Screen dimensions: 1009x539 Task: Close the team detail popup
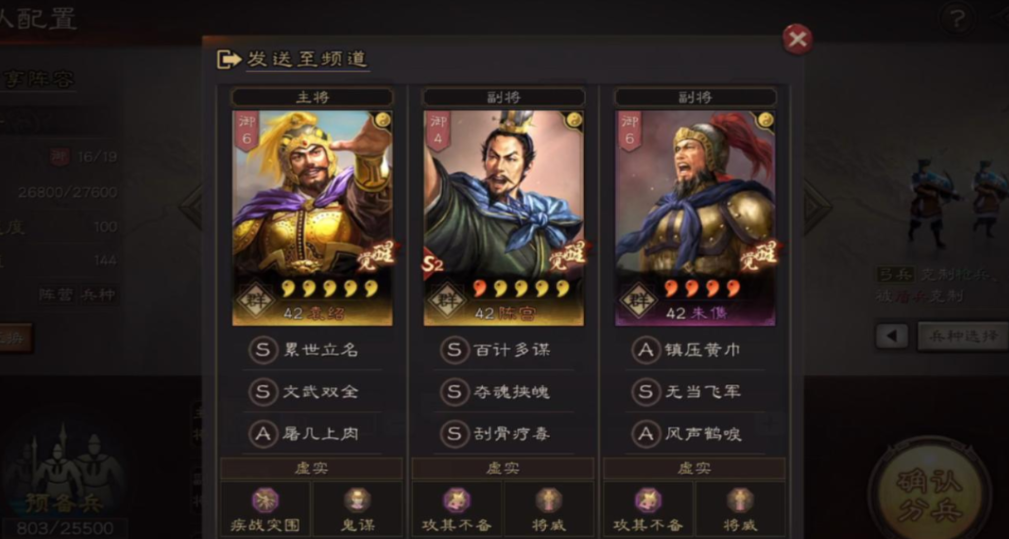[x=797, y=40]
